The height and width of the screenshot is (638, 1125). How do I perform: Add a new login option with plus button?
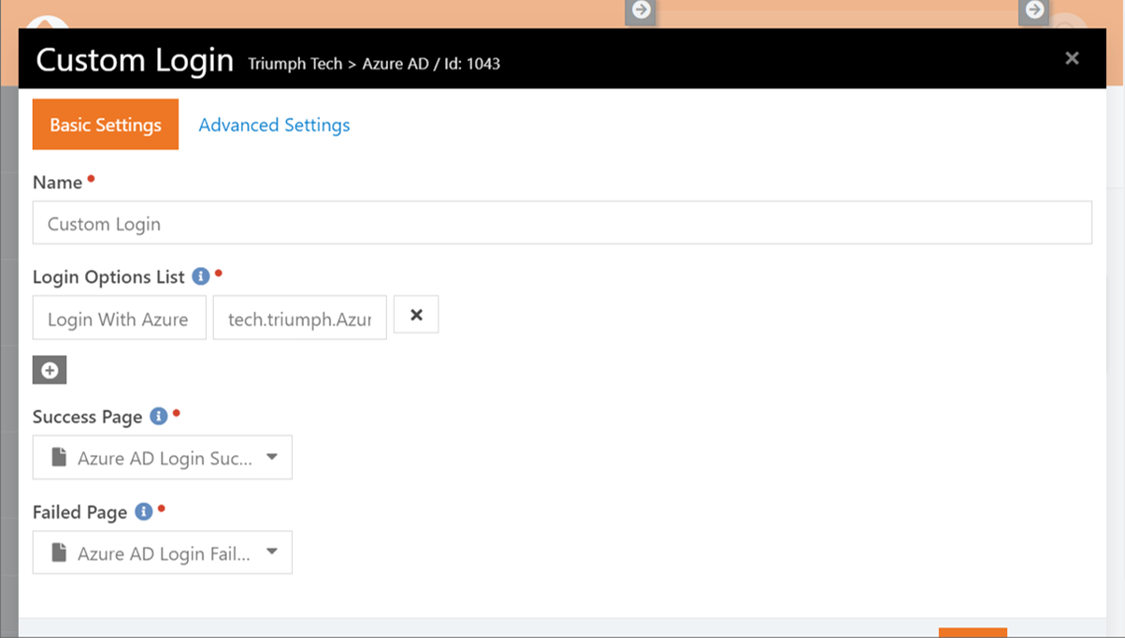pyautogui.click(x=50, y=370)
